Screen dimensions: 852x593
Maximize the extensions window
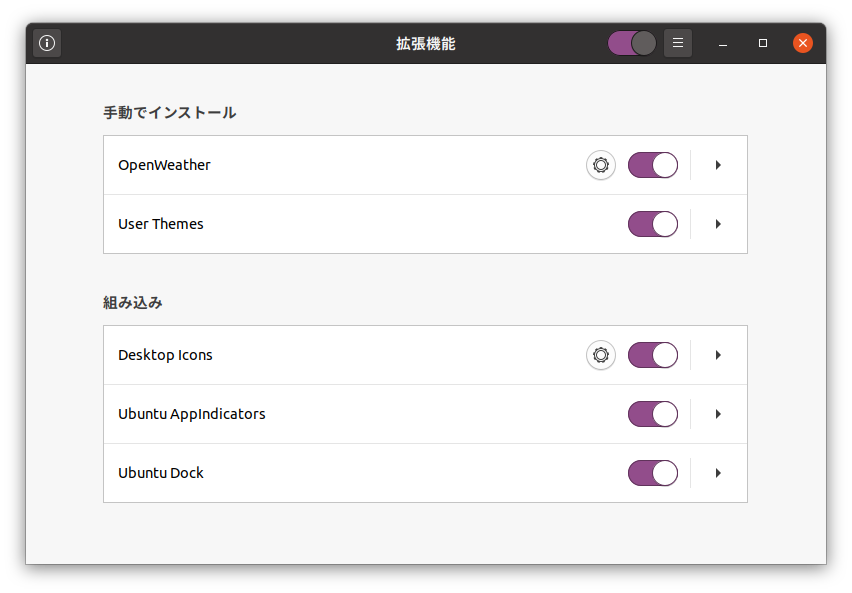click(x=763, y=43)
